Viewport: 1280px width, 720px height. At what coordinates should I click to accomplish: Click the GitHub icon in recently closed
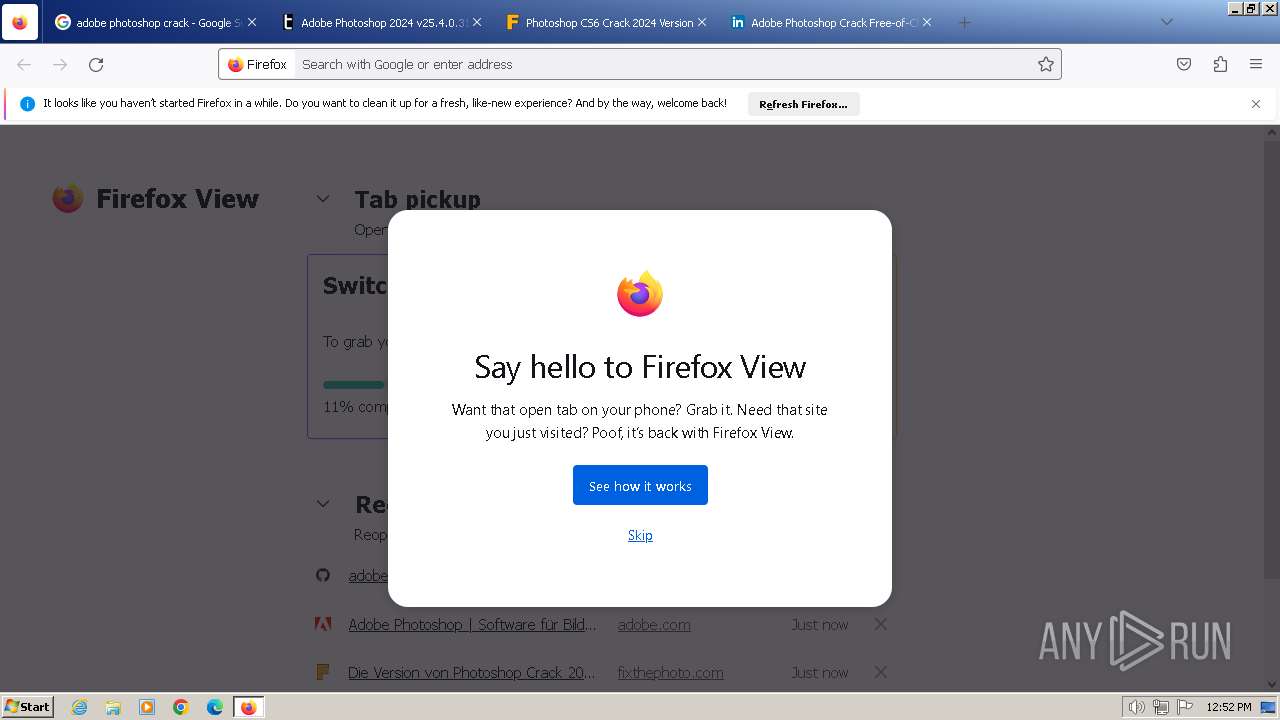coord(323,575)
